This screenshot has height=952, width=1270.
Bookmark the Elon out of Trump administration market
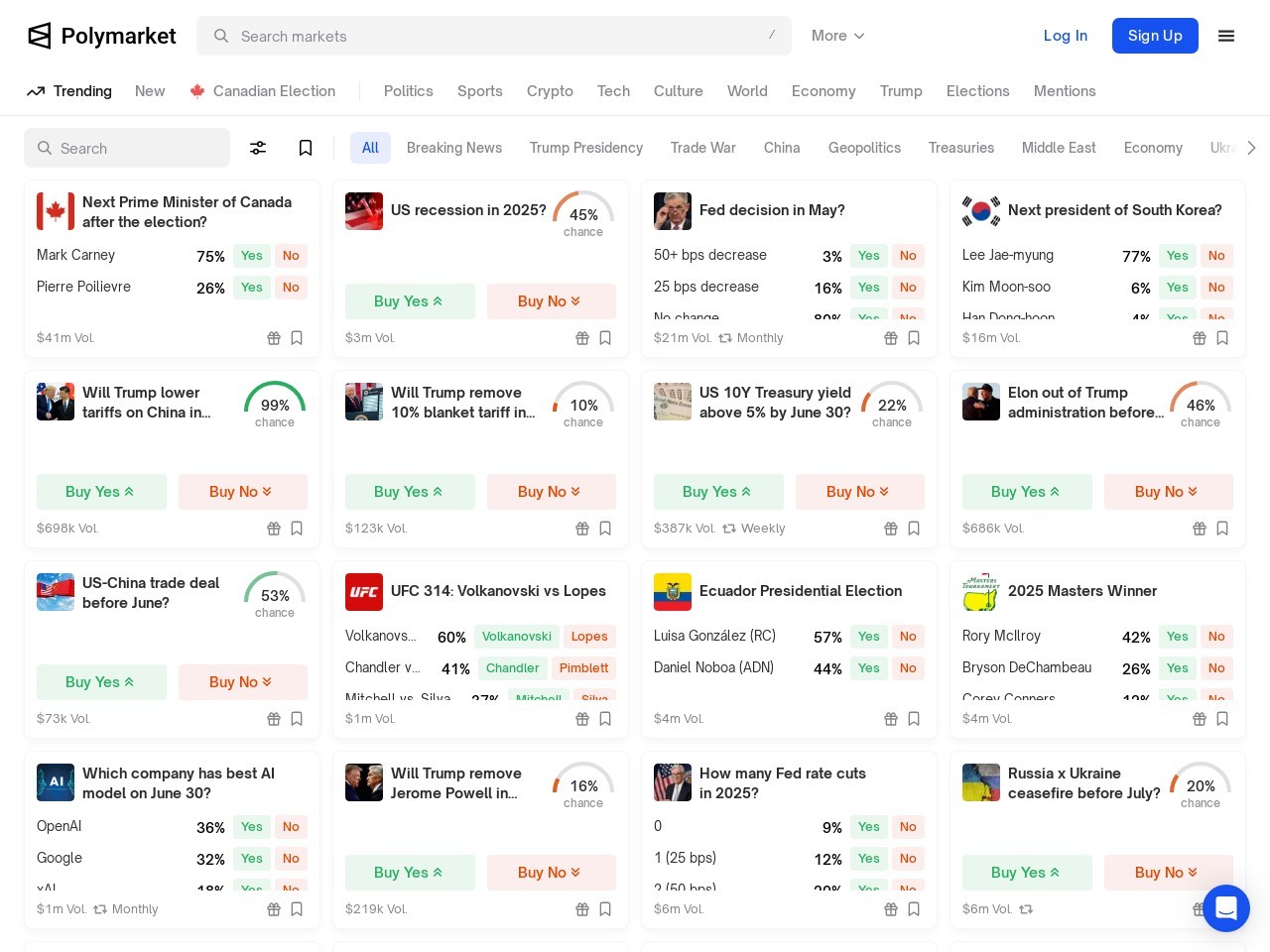click(x=1222, y=529)
